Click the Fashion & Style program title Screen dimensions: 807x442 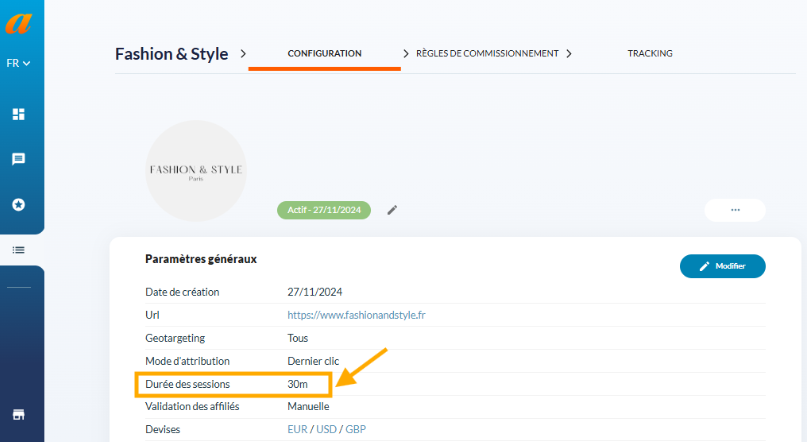[171, 54]
